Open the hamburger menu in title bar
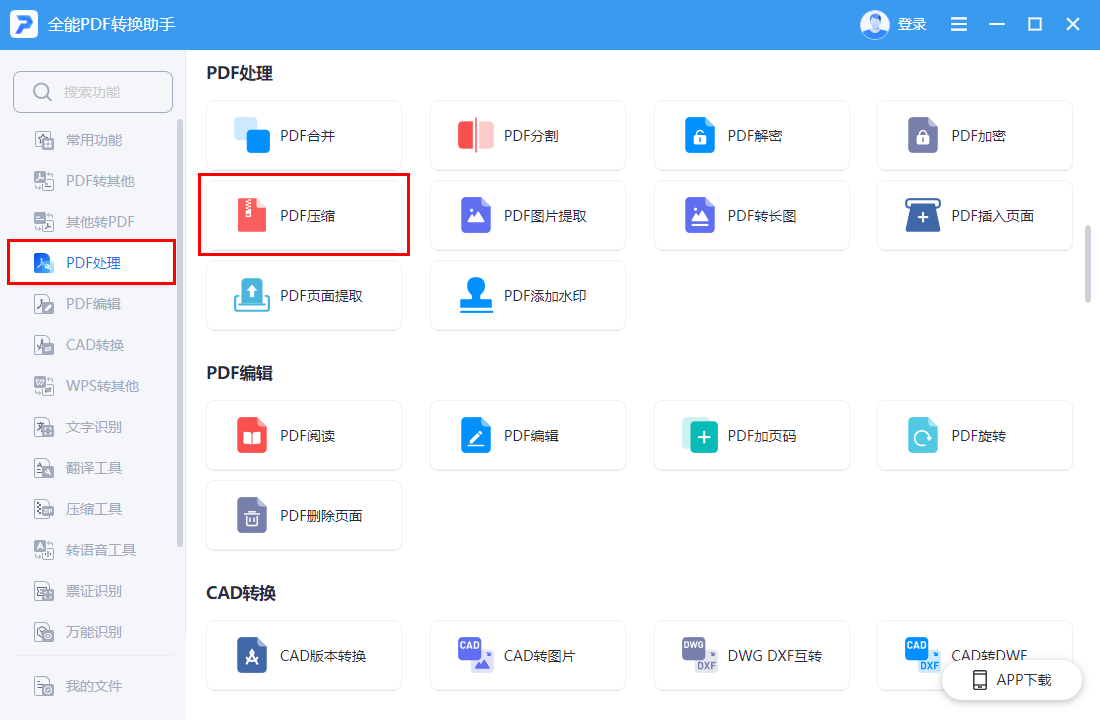Viewport: 1100px width, 720px height. pos(959,24)
